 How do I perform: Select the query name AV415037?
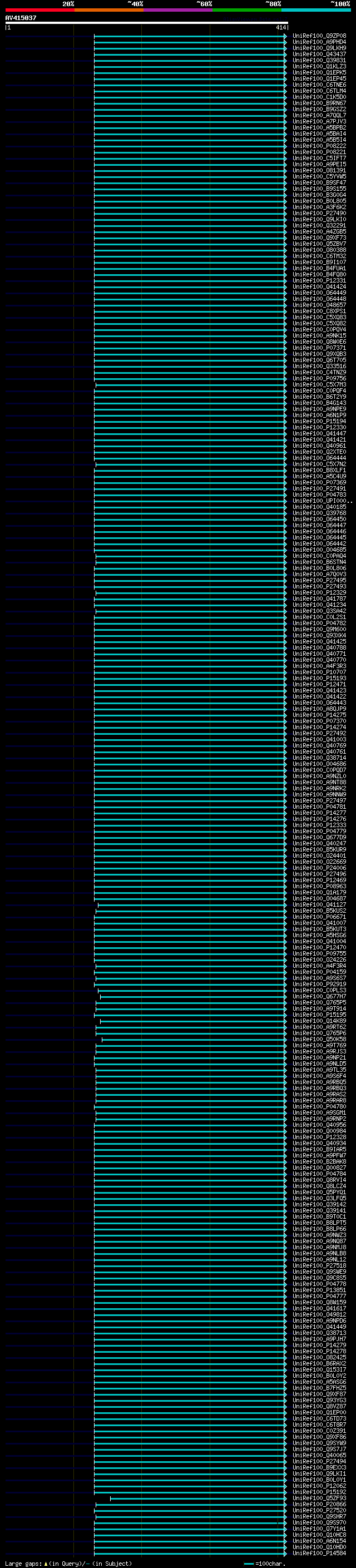[21, 18]
